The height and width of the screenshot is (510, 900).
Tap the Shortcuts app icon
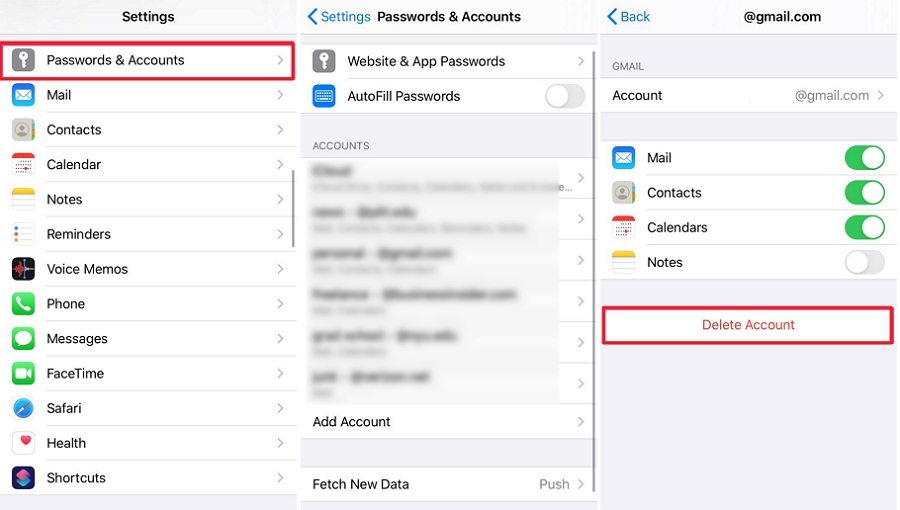[24, 478]
